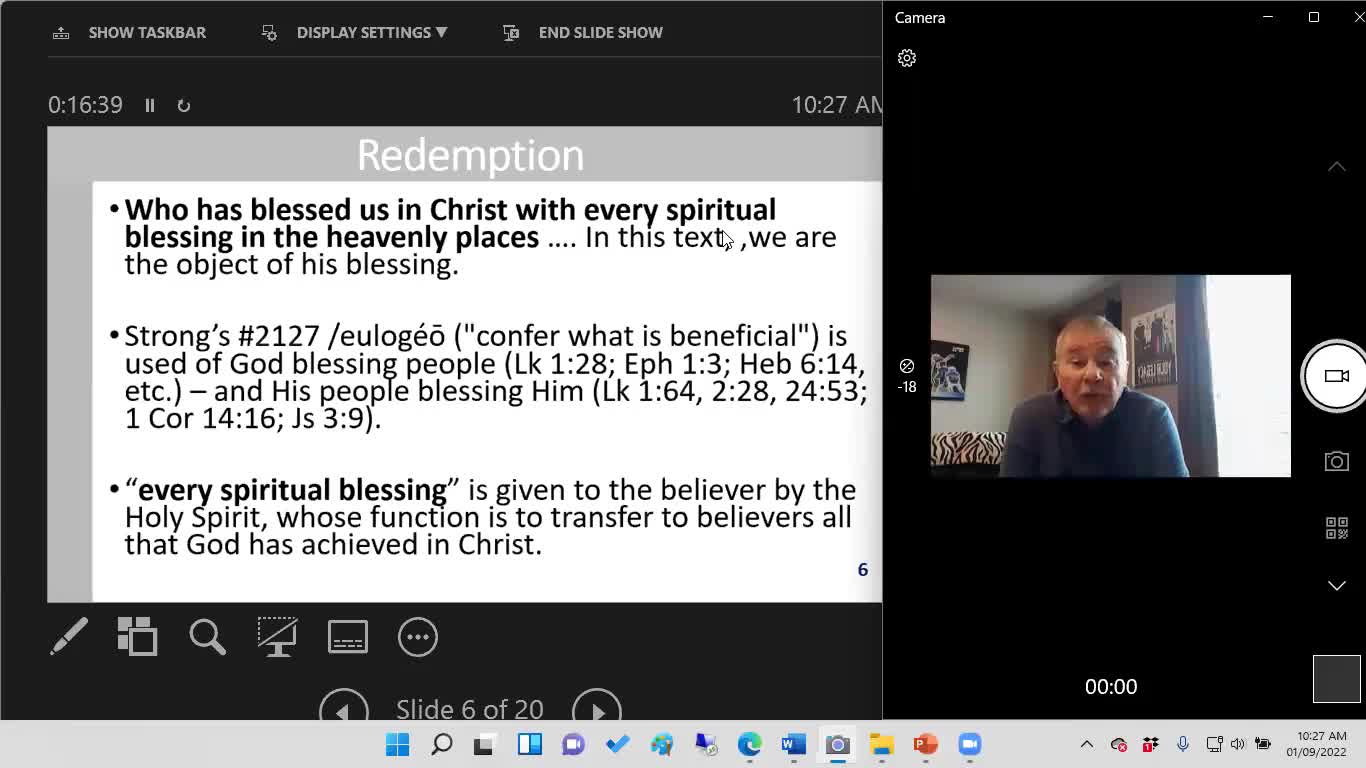Open Microsoft Edge from taskbar
Screen dimensions: 1366x768
click(749, 745)
